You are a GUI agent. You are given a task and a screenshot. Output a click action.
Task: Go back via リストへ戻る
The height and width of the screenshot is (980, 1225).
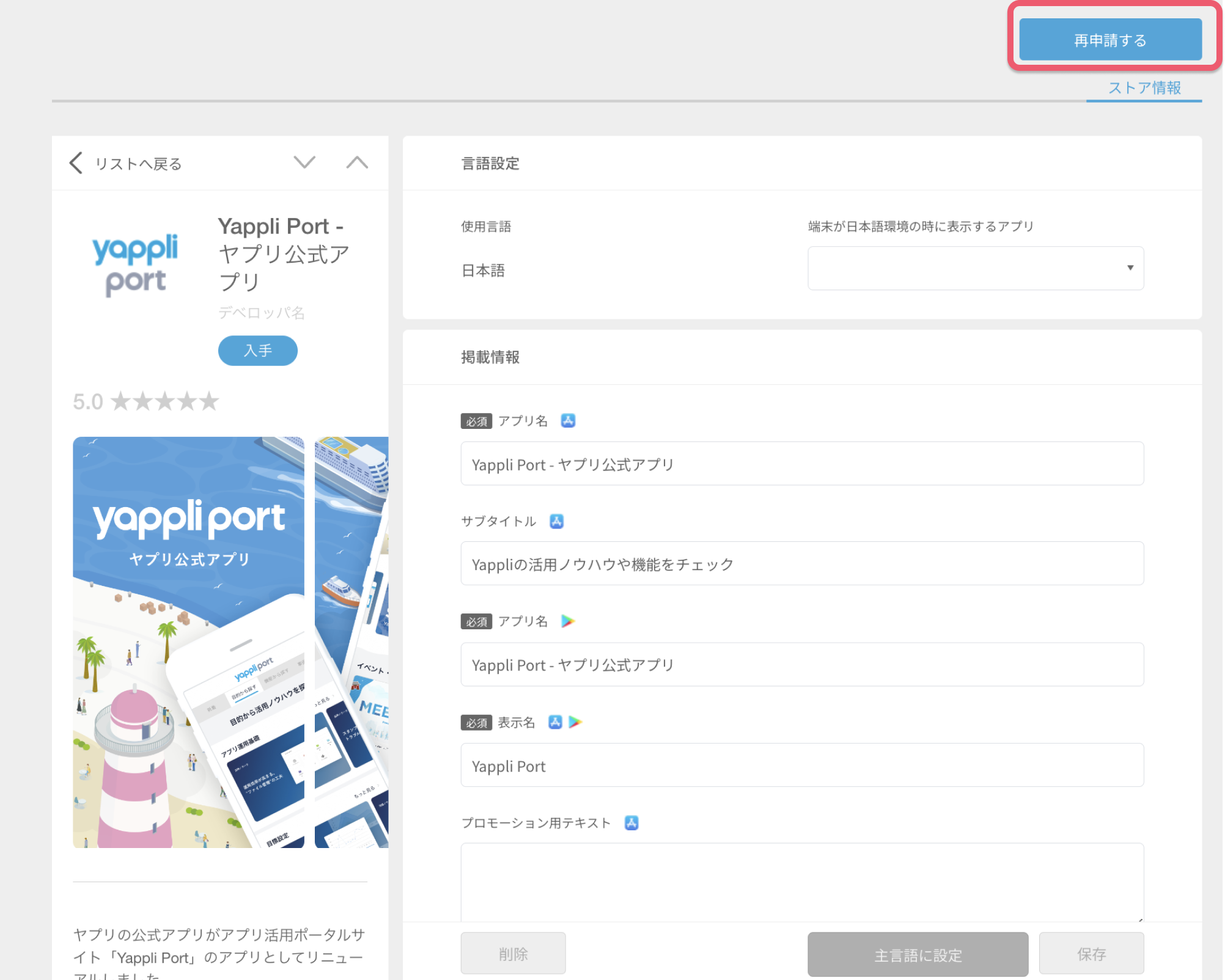(138, 164)
